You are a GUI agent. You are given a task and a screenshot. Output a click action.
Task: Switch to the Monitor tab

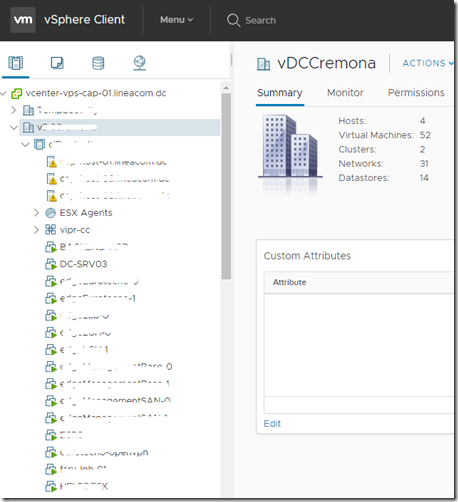(345, 93)
